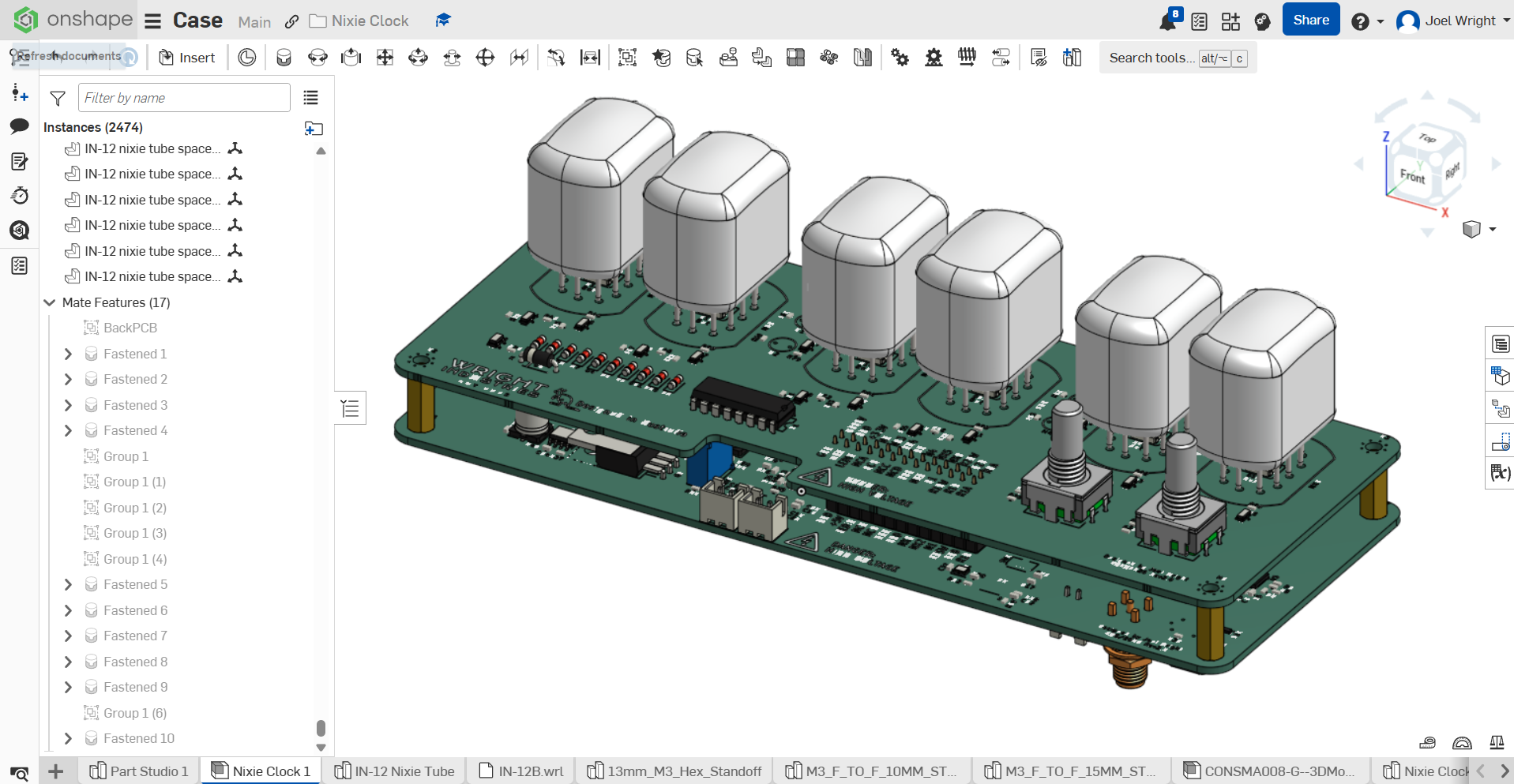Select the Rack and pinion relation tool
This screenshot has height=784, width=1514.
pyautogui.click(x=934, y=58)
